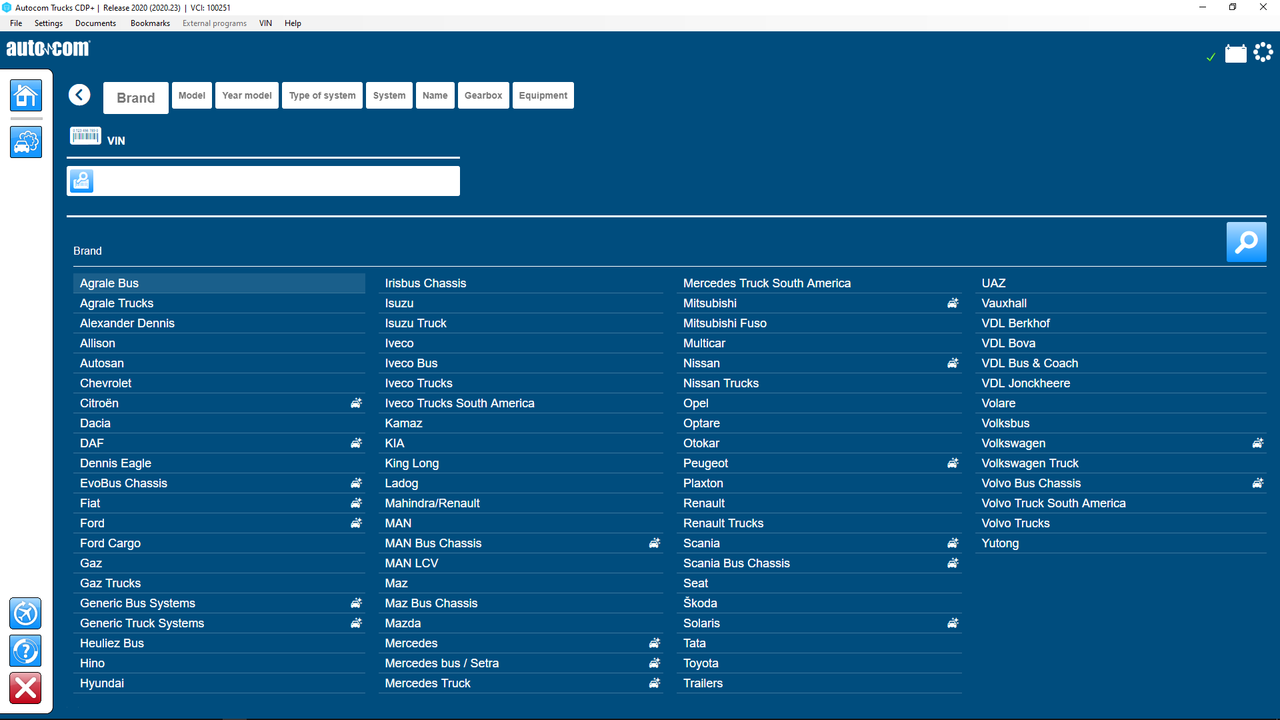
Task: Switch to the Model tab
Action: pyautogui.click(x=192, y=96)
